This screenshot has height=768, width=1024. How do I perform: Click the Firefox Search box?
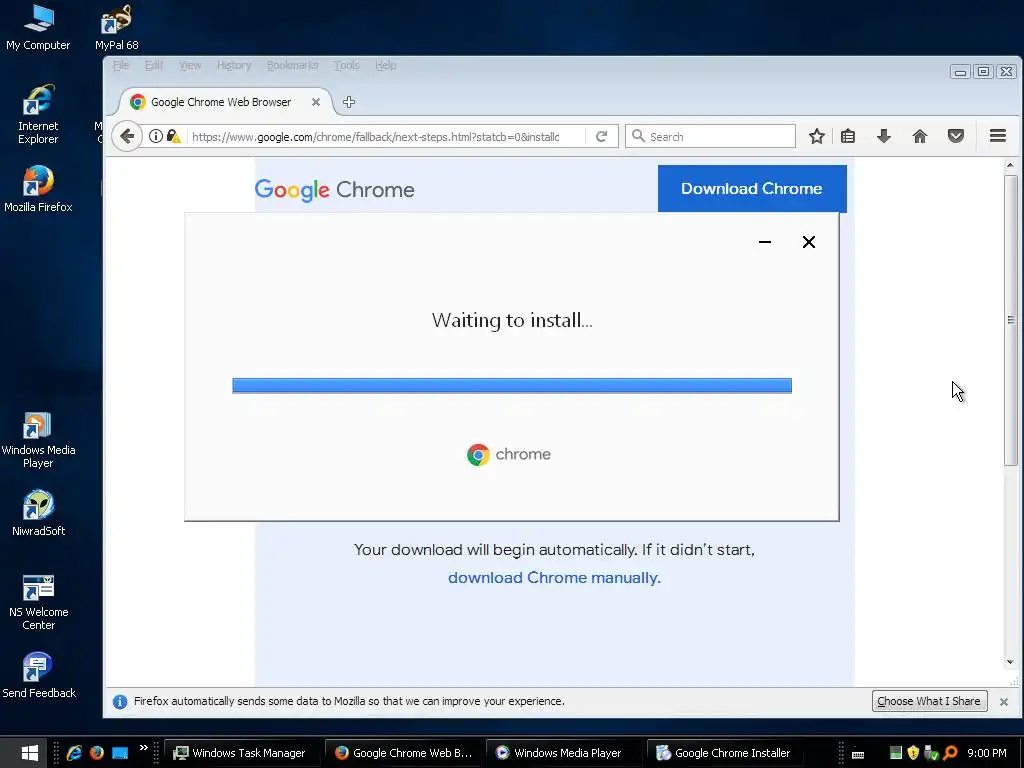tap(710, 136)
